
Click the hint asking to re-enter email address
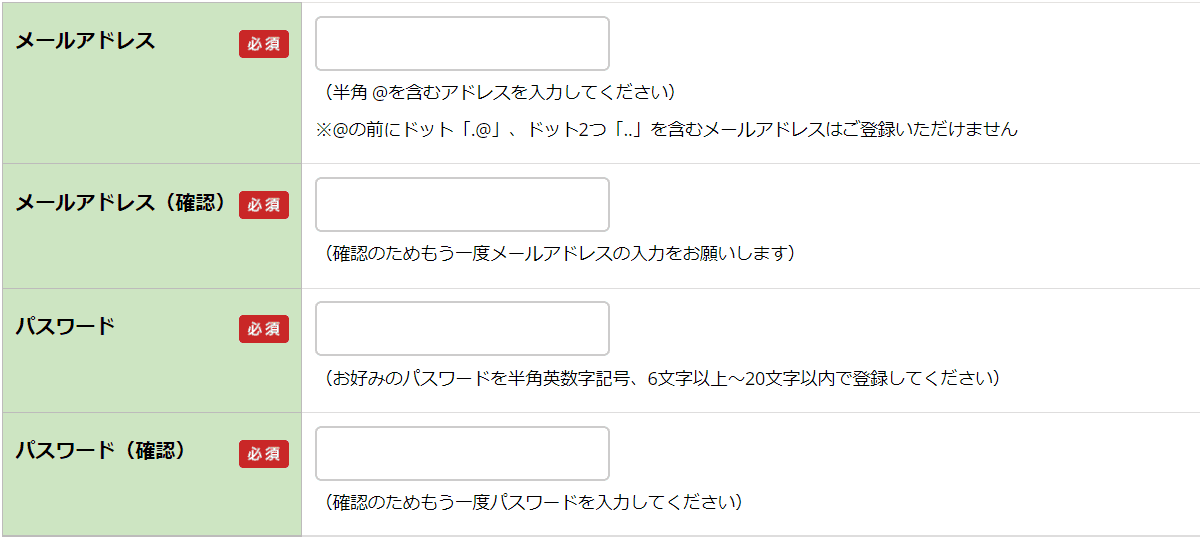tap(560, 253)
